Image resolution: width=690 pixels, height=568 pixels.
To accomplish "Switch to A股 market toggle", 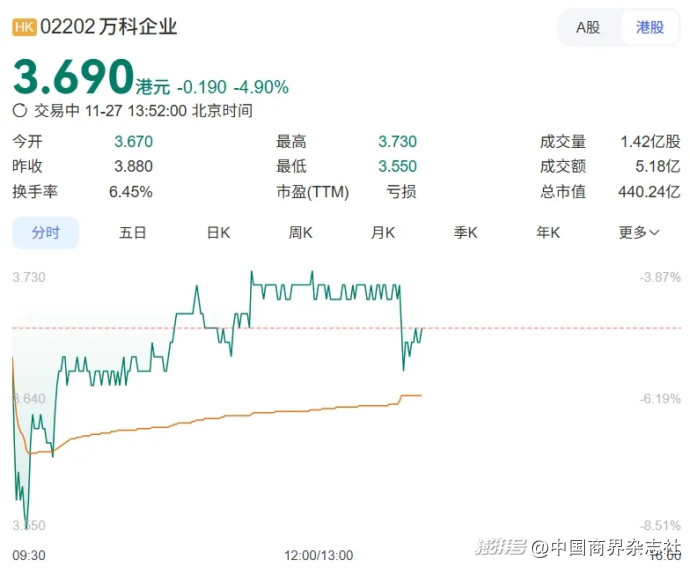I will pyautogui.click(x=588, y=27).
